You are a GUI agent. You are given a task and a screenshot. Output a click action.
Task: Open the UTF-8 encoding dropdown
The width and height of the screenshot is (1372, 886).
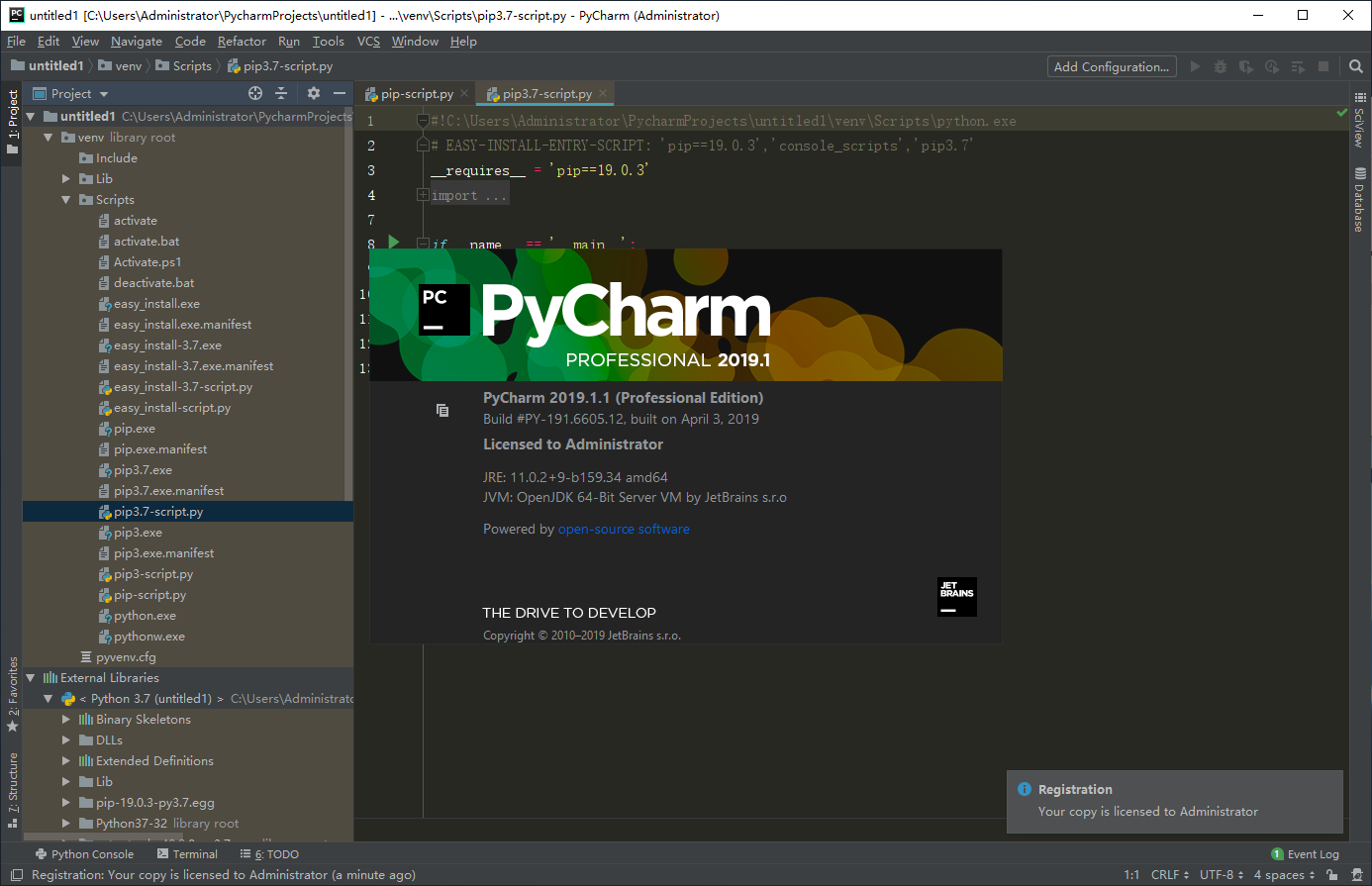1222,875
